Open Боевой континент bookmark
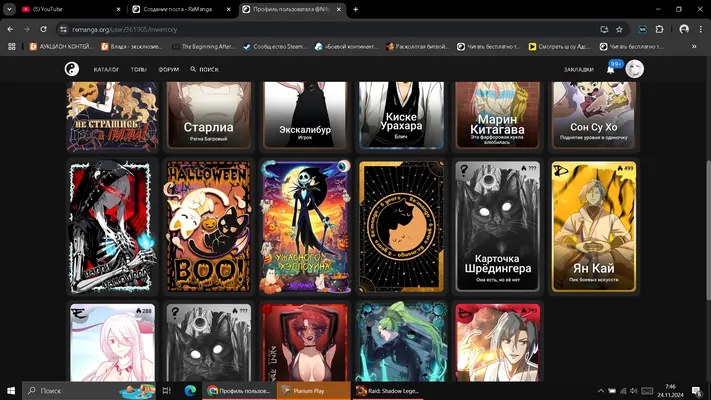Image resolution: width=711 pixels, height=400 pixels. point(346,46)
